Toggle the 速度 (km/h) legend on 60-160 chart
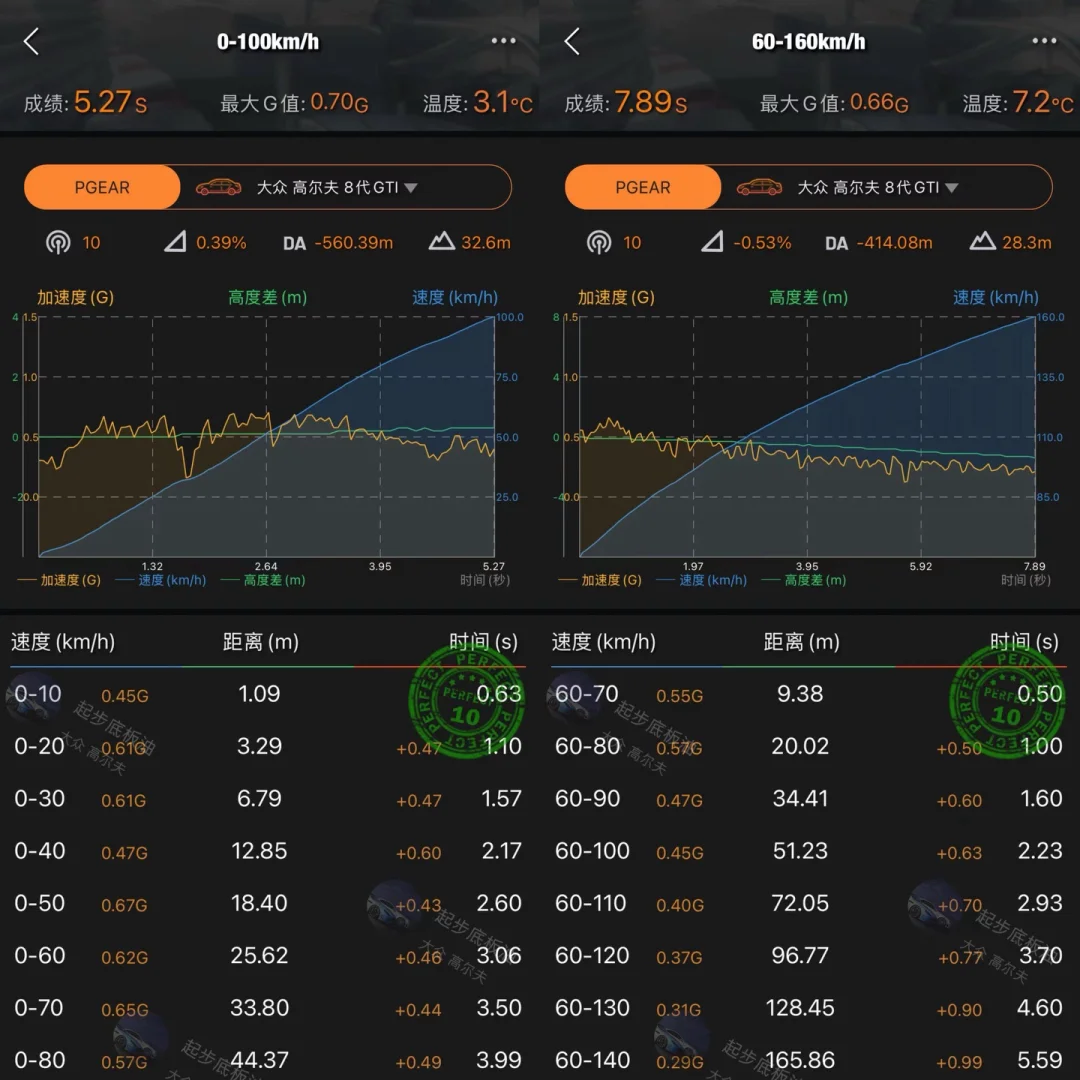This screenshot has height=1080, width=1080. [702, 580]
